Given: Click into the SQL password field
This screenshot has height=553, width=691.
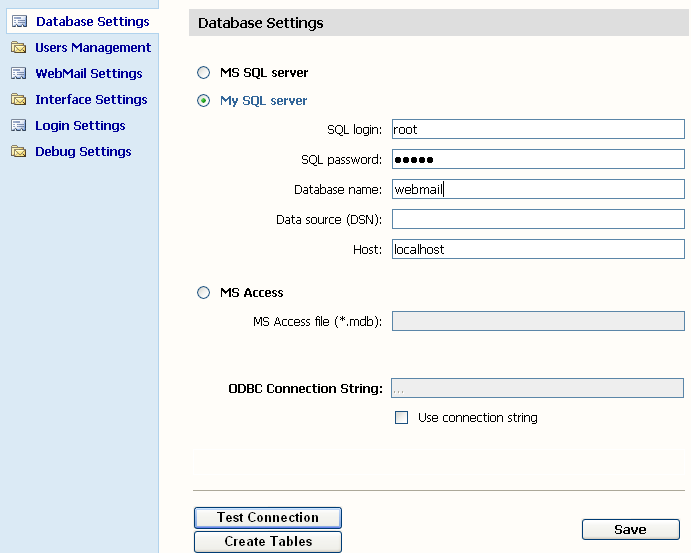Looking at the screenshot, I should tap(538, 159).
